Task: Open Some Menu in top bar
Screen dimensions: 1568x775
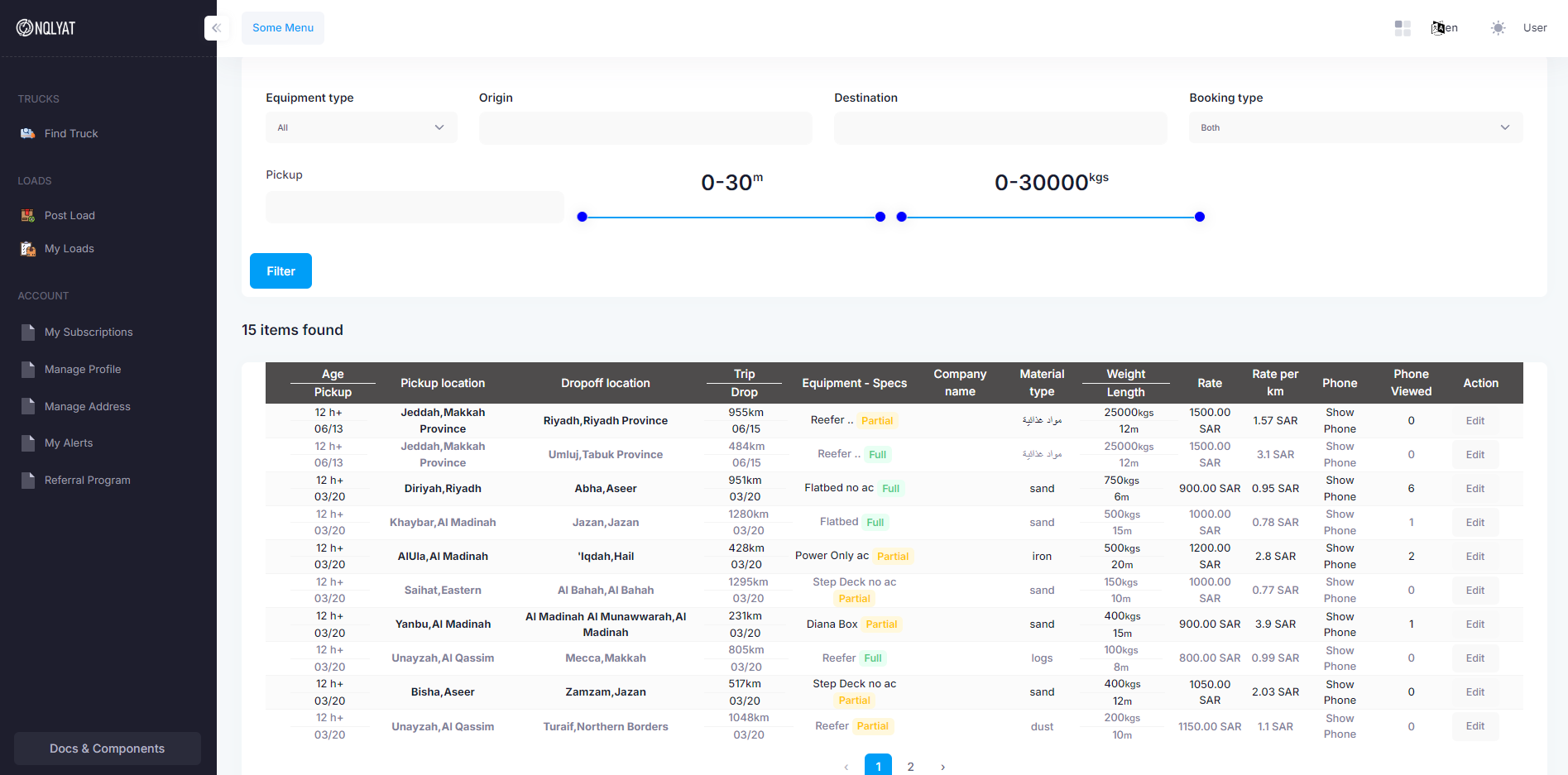Action: [x=283, y=28]
